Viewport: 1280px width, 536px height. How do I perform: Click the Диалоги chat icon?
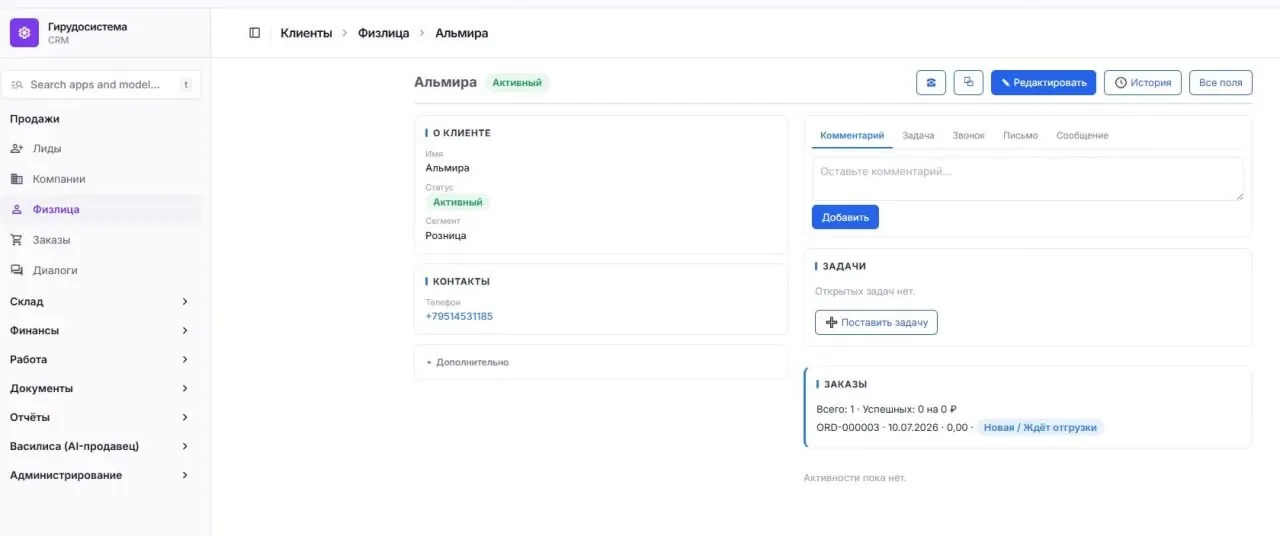pyautogui.click(x=16, y=270)
